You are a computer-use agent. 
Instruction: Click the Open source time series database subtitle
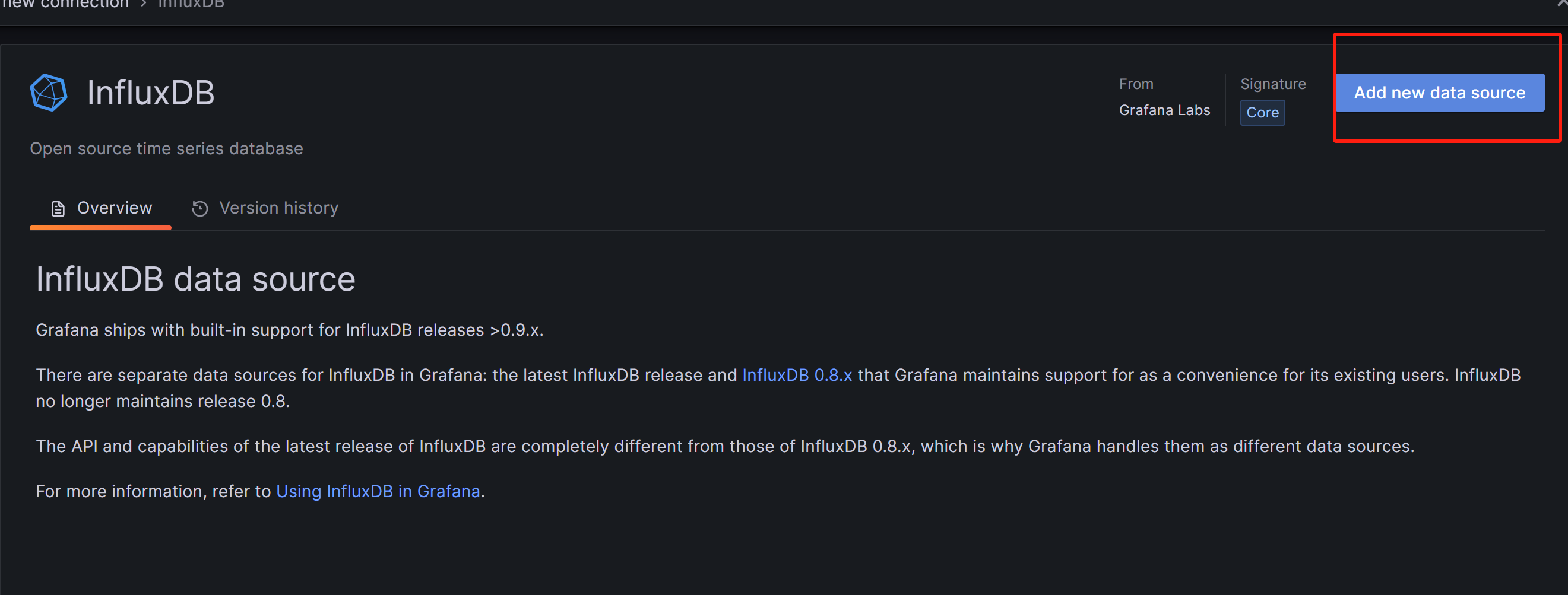pyautogui.click(x=166, y=148)
